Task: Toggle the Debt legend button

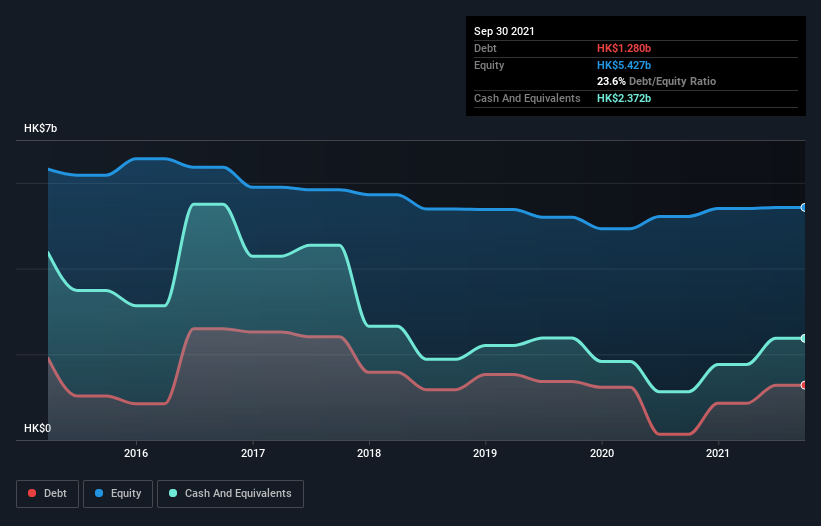Action: (x=48, y=494)
